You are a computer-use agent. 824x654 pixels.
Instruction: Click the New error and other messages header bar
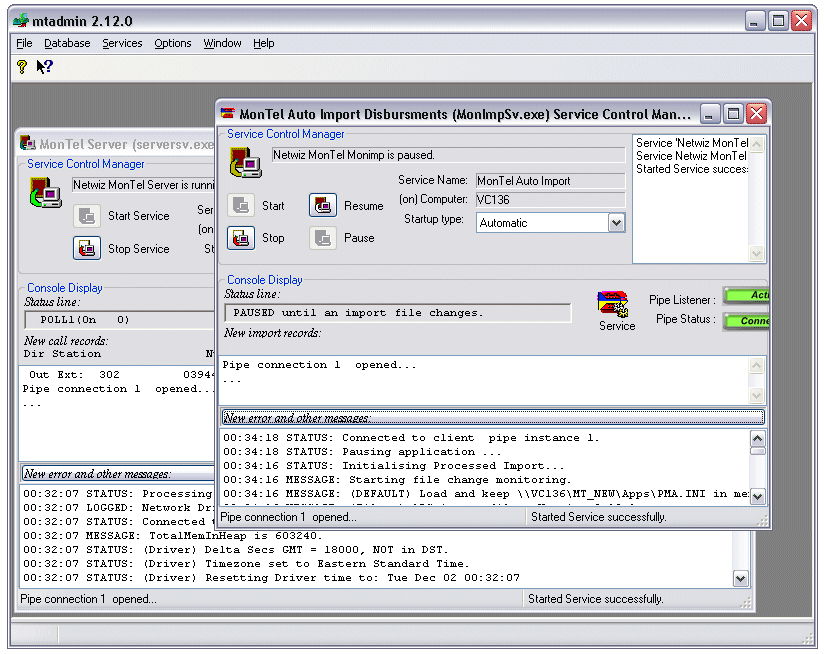(492, 418)
